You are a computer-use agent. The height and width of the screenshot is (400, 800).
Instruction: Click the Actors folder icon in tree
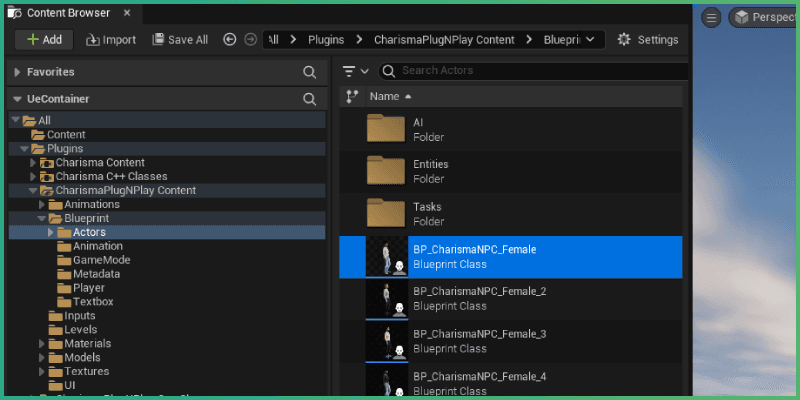[64, 232]
